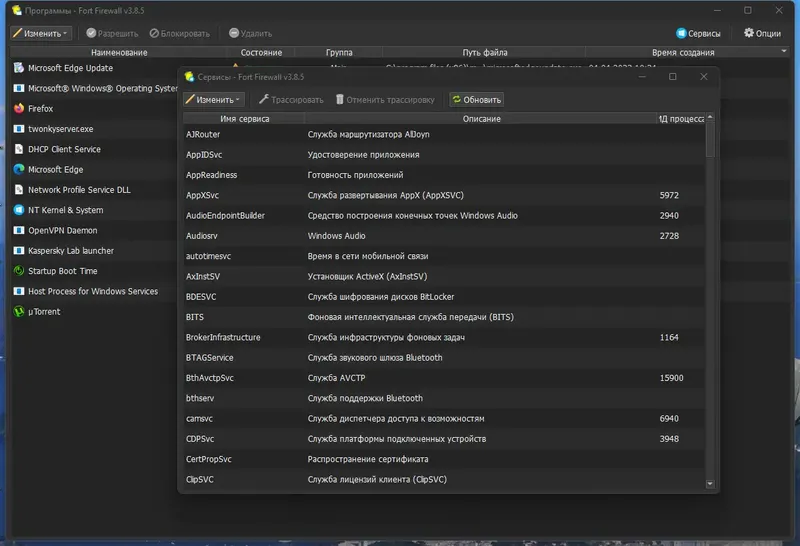Select ClipSVC service row

pyautogui.click(x=444, y=480)
